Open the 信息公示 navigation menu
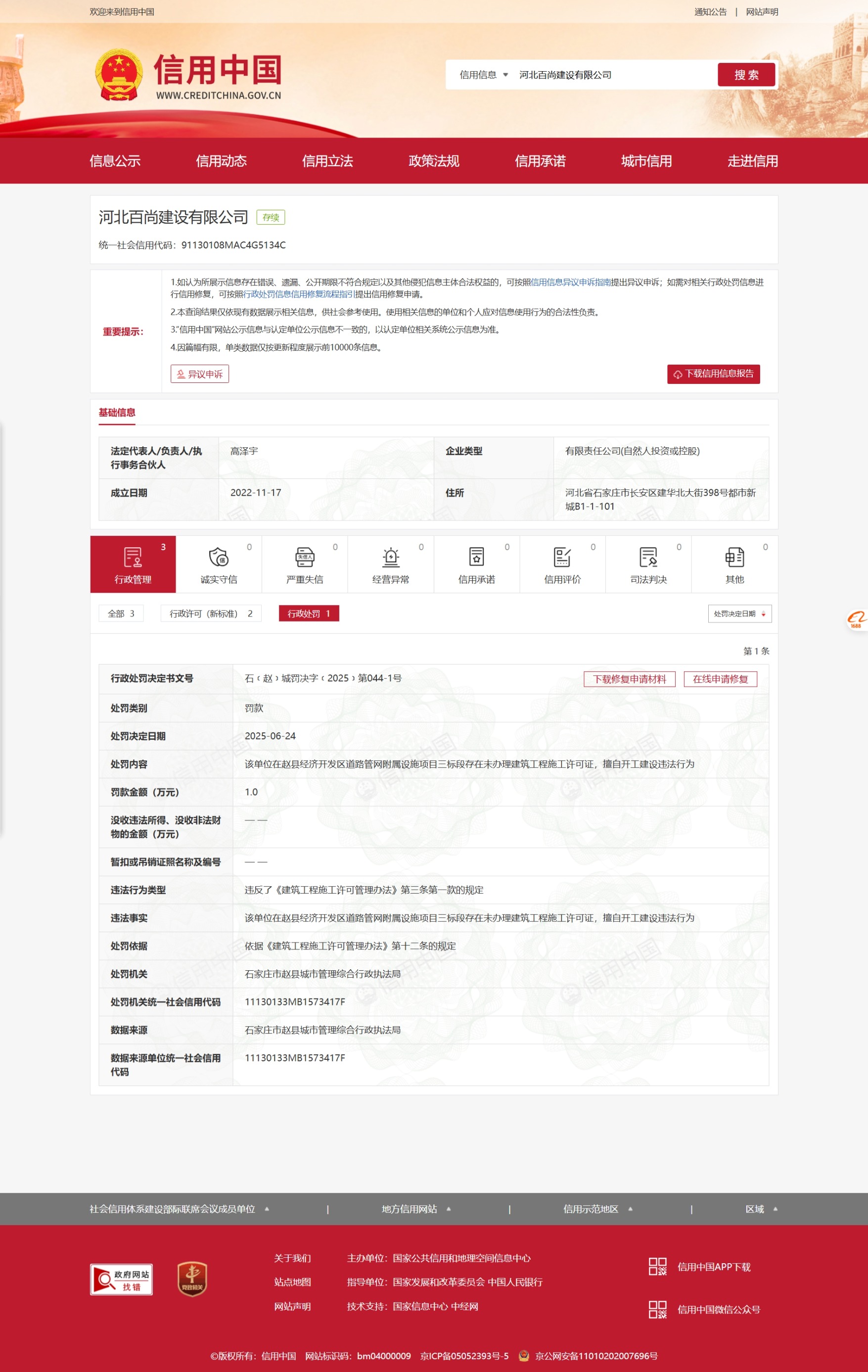This screenshot has width=868, height=1372. [x=115, y=161]
